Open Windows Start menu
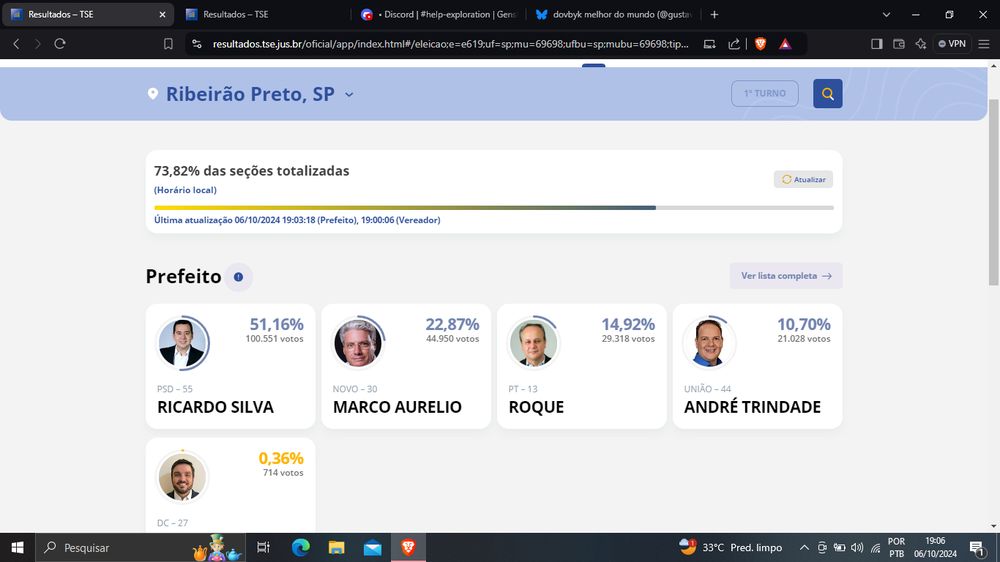 point(17,547)
